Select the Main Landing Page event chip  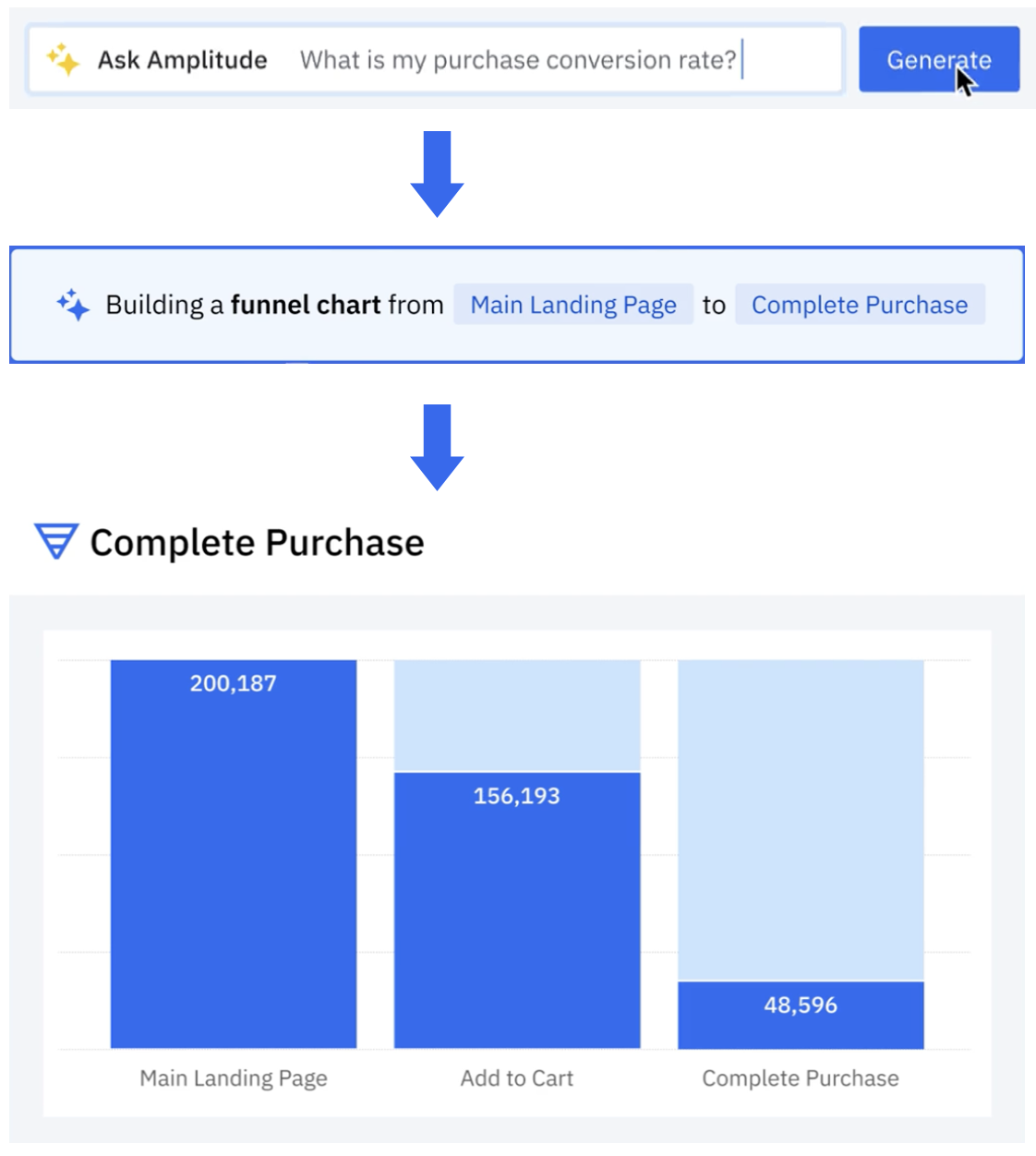point(572,305)
